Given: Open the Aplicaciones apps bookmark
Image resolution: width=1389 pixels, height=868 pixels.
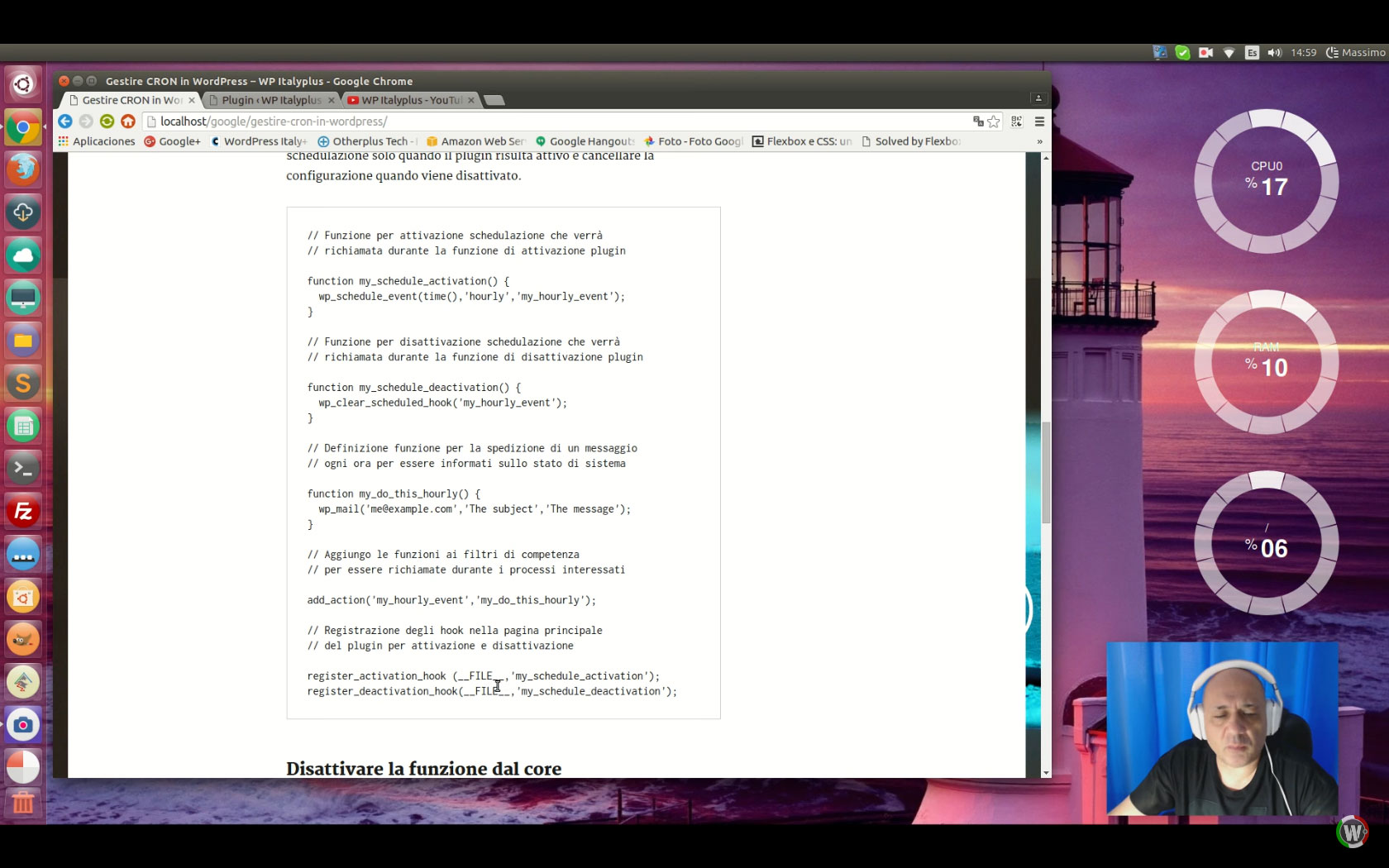Looking at the screenshot, I should (96, 141).
